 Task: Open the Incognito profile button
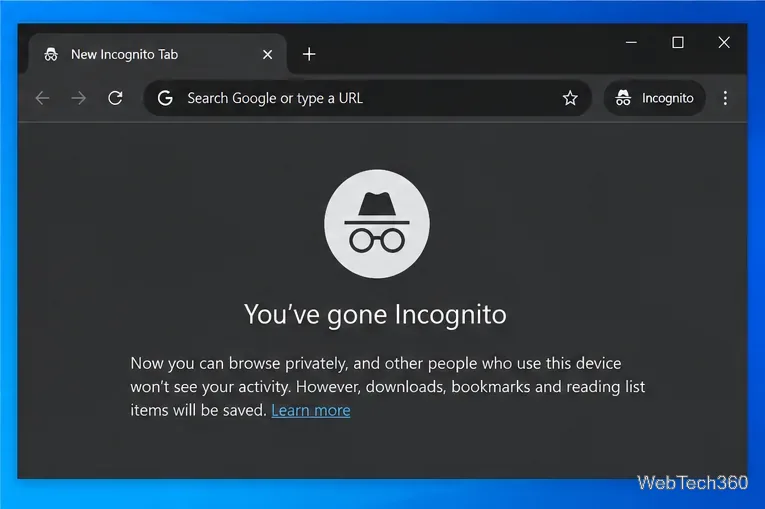click(x=654, y=98)
